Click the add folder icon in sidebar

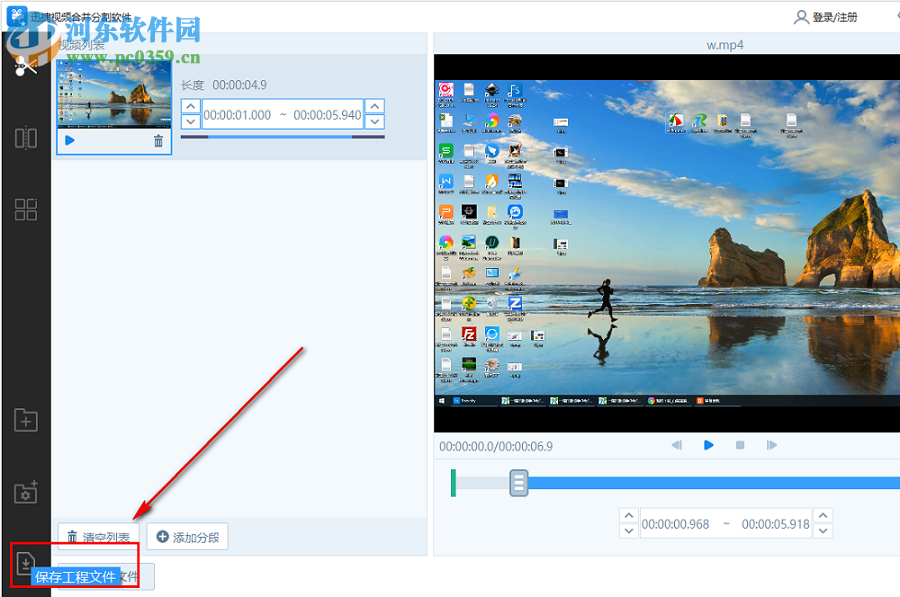(x=26, y=420)
